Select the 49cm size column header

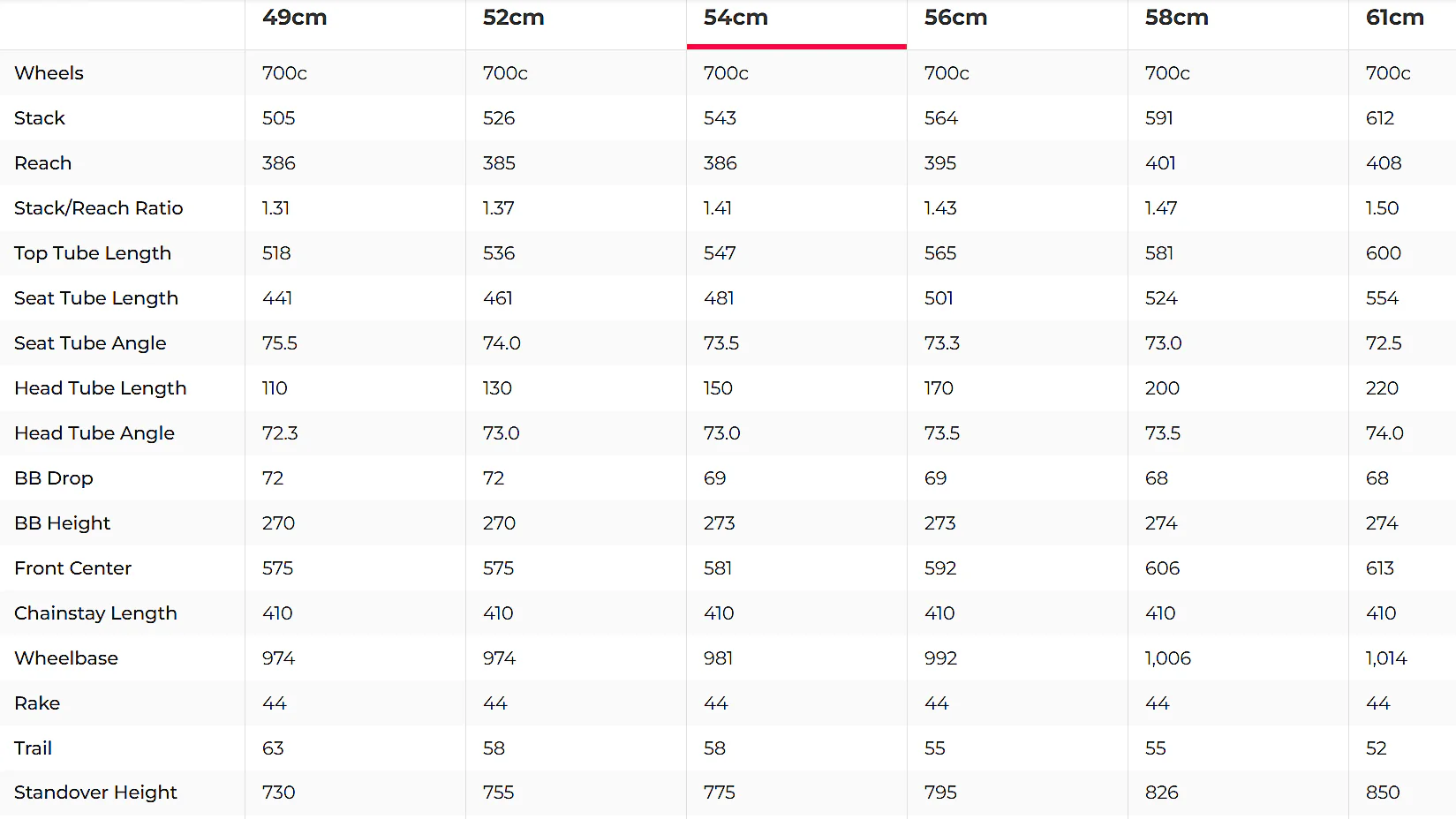pyautogui.click(x=294, y=18)
